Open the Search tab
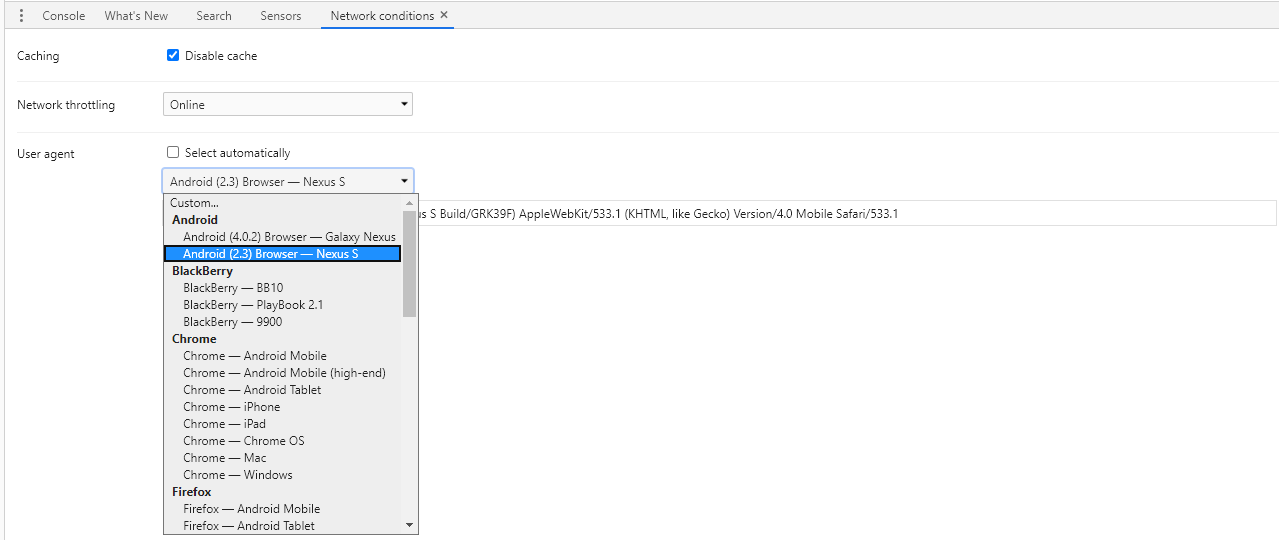The image size is (1279, 540). tap(214, 16)
